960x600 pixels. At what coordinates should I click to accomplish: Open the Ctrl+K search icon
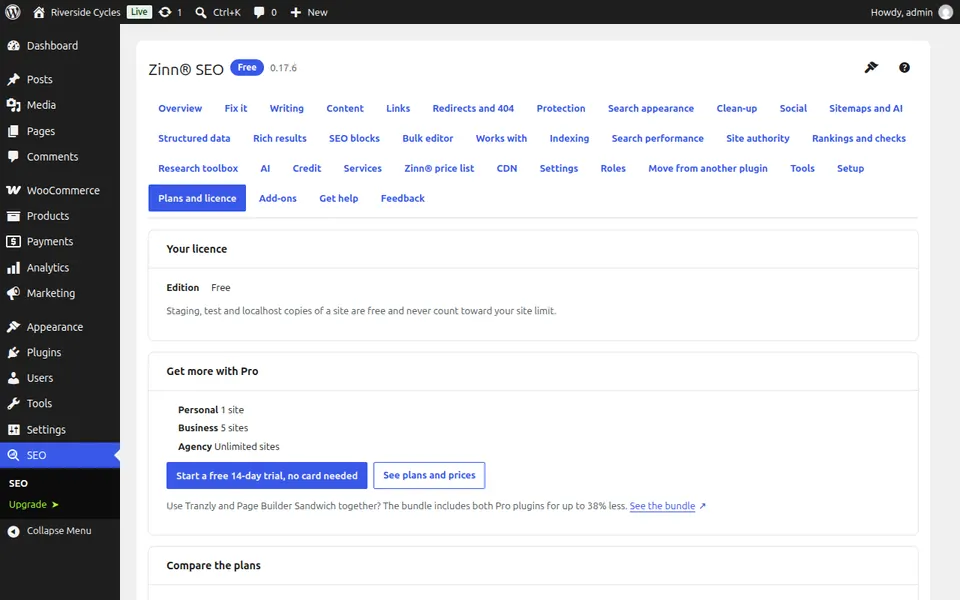tap(201, 12)
